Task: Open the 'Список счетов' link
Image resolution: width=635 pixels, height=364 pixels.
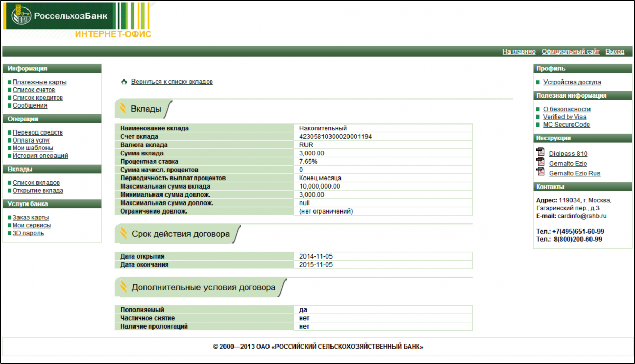Action: 34,89
